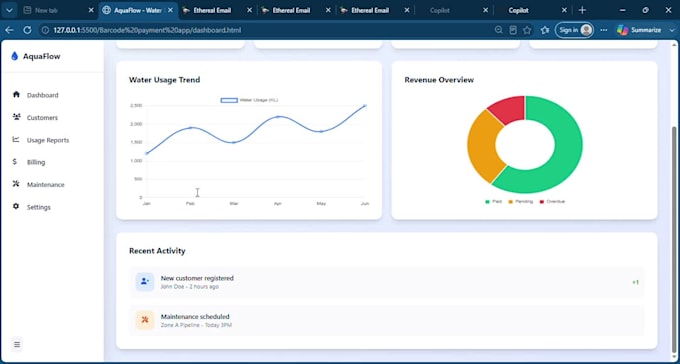Click the new customer registered user icon
680x364 pixels.
click(145, 282)
